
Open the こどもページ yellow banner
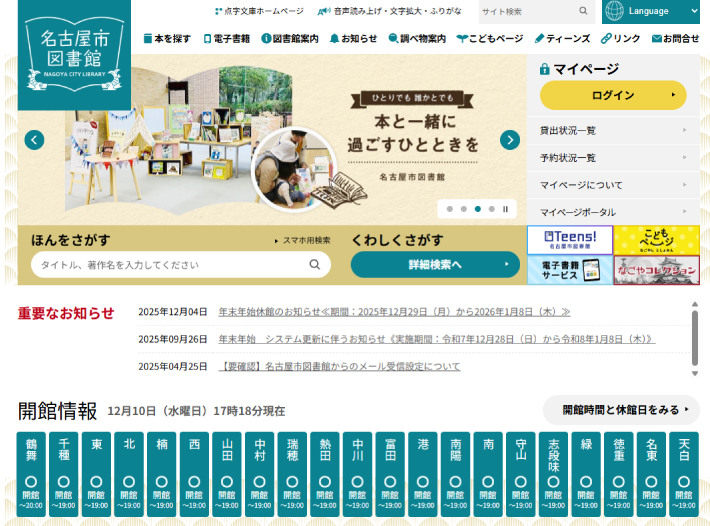click(655, 240)
